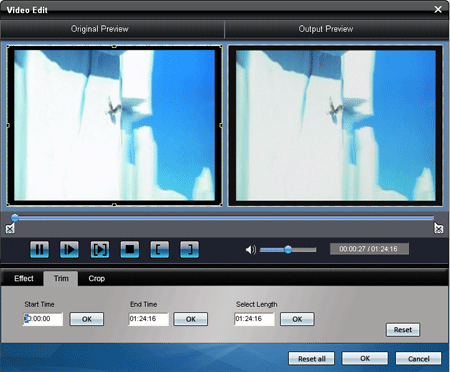
Task: Confirm Start Time with its OK button
Action: [87, 319]
